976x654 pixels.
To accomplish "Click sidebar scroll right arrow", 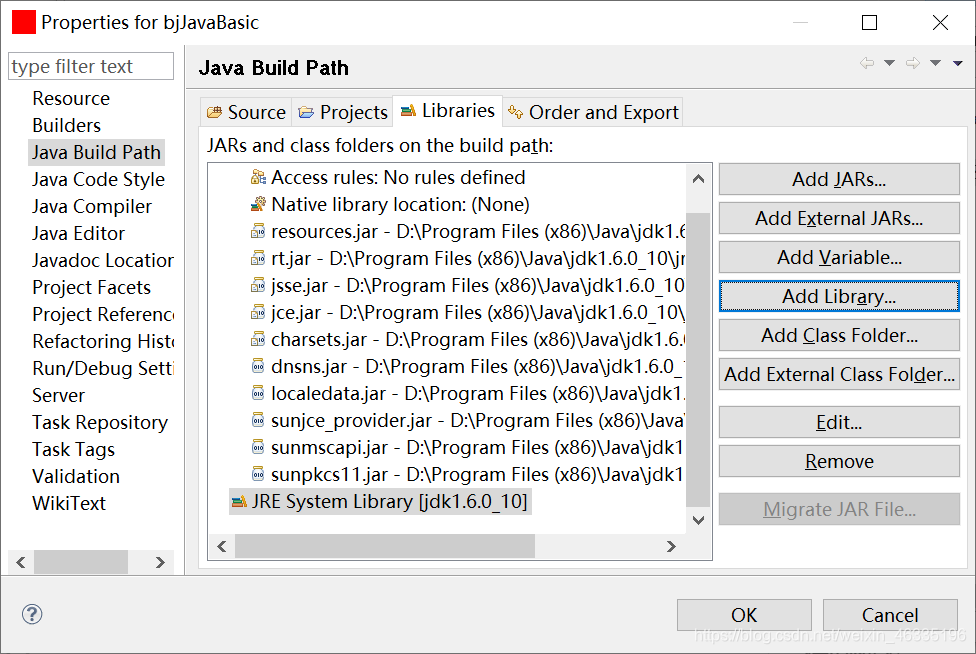I will coord(160,563).
